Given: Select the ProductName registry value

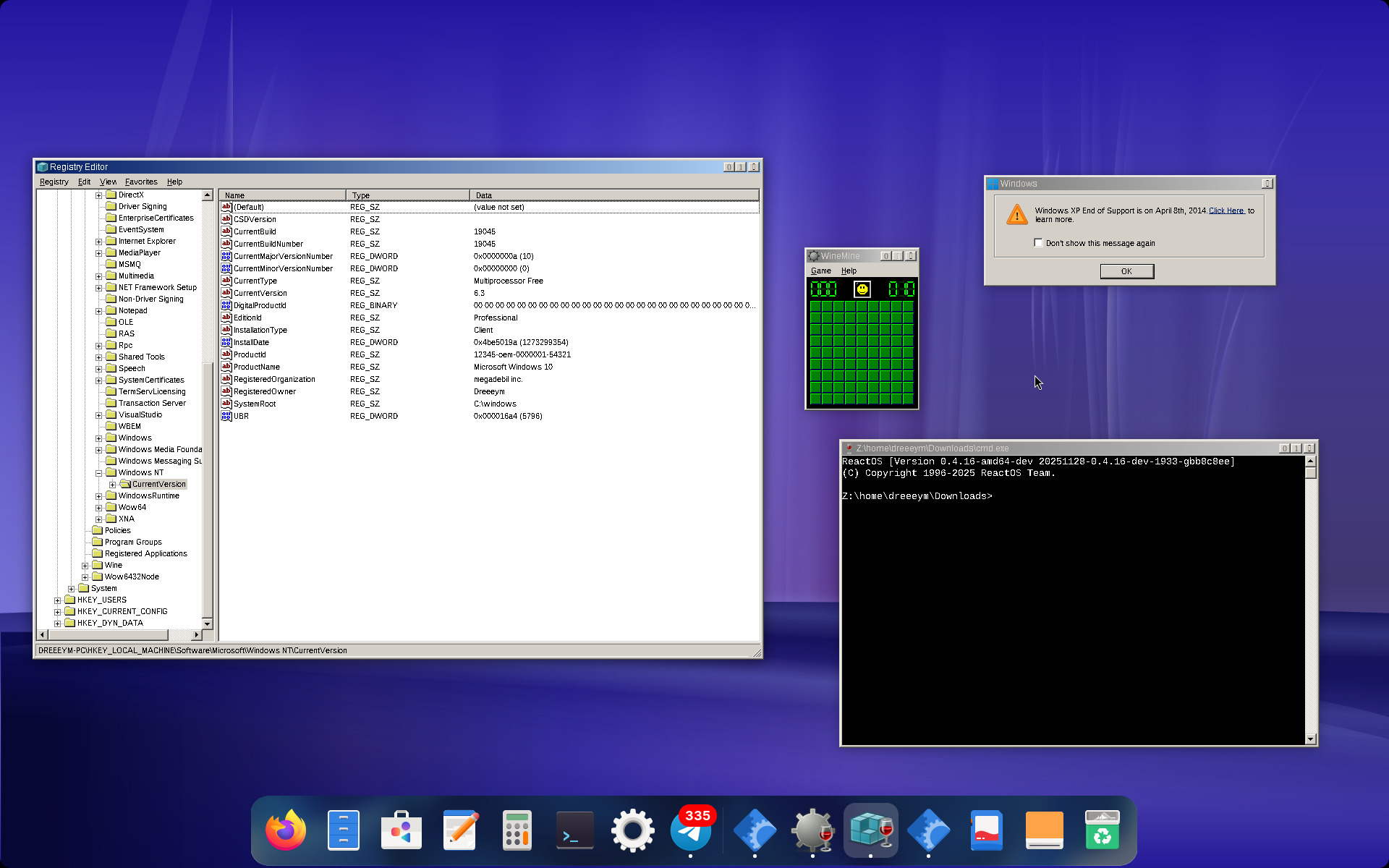Looking at the screenshot, I should (257, 367).
